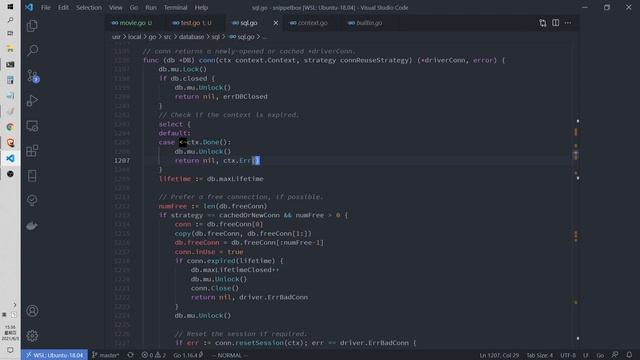Open the Docker view in activity bar
The width and height of the screenshot is (640, 360).
(32, 226)
